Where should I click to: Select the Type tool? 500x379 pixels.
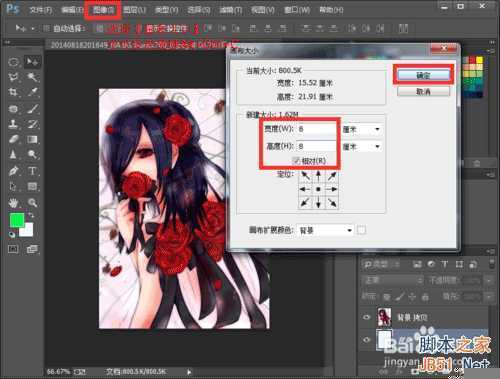(32, 171)
